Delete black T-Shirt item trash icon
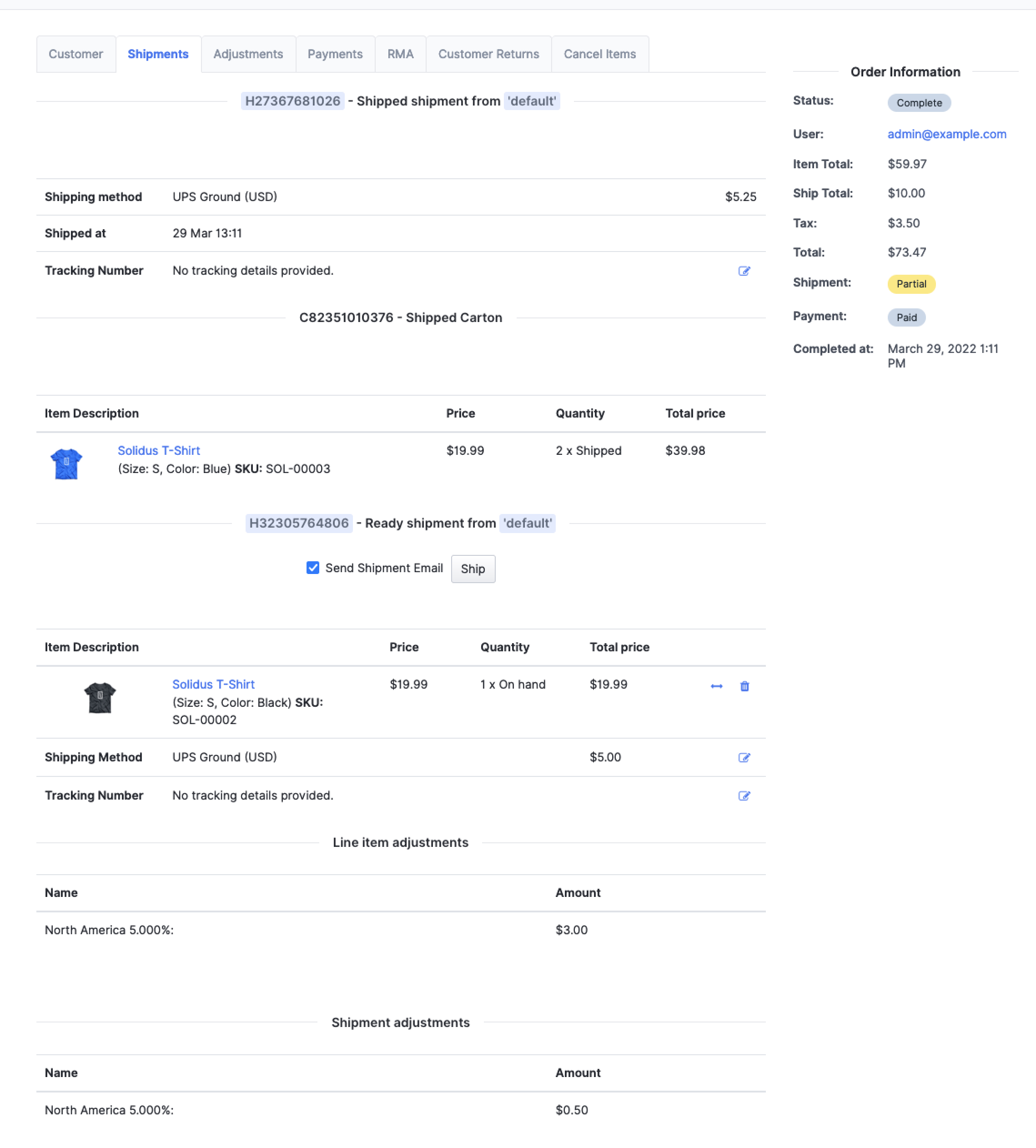Viewport: 1036px width, 1148px height. (x=744, y=686)
